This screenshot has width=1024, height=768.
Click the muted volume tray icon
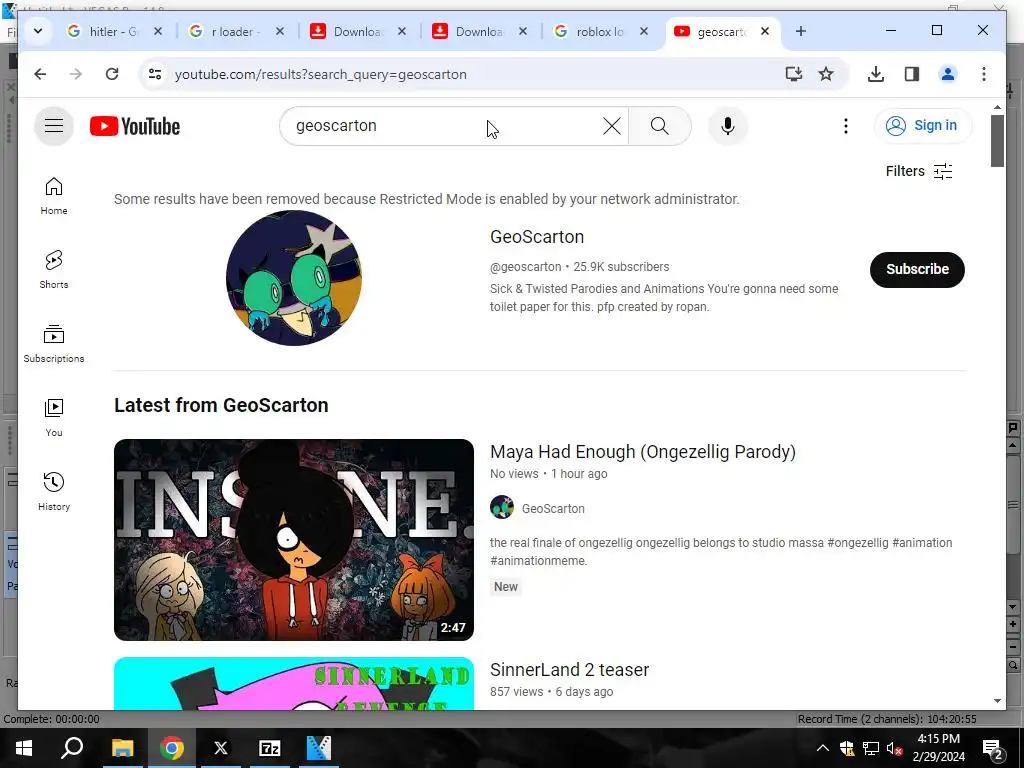(895, 748)
